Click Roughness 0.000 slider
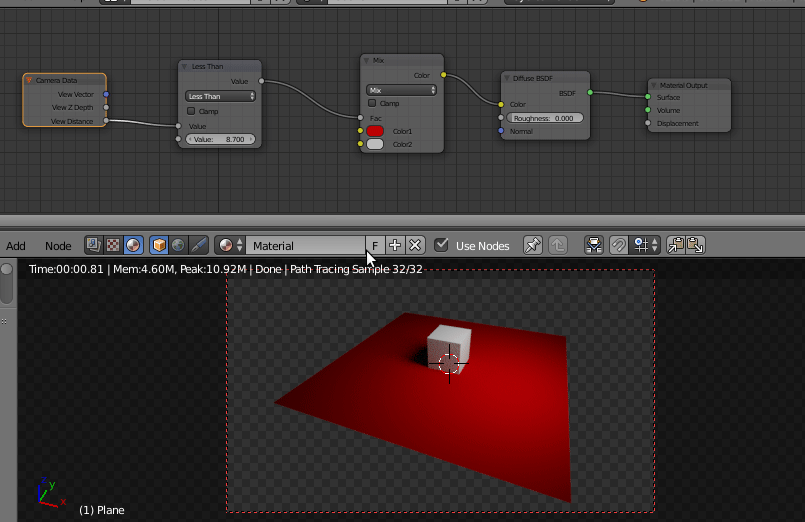 pos(545,118)
